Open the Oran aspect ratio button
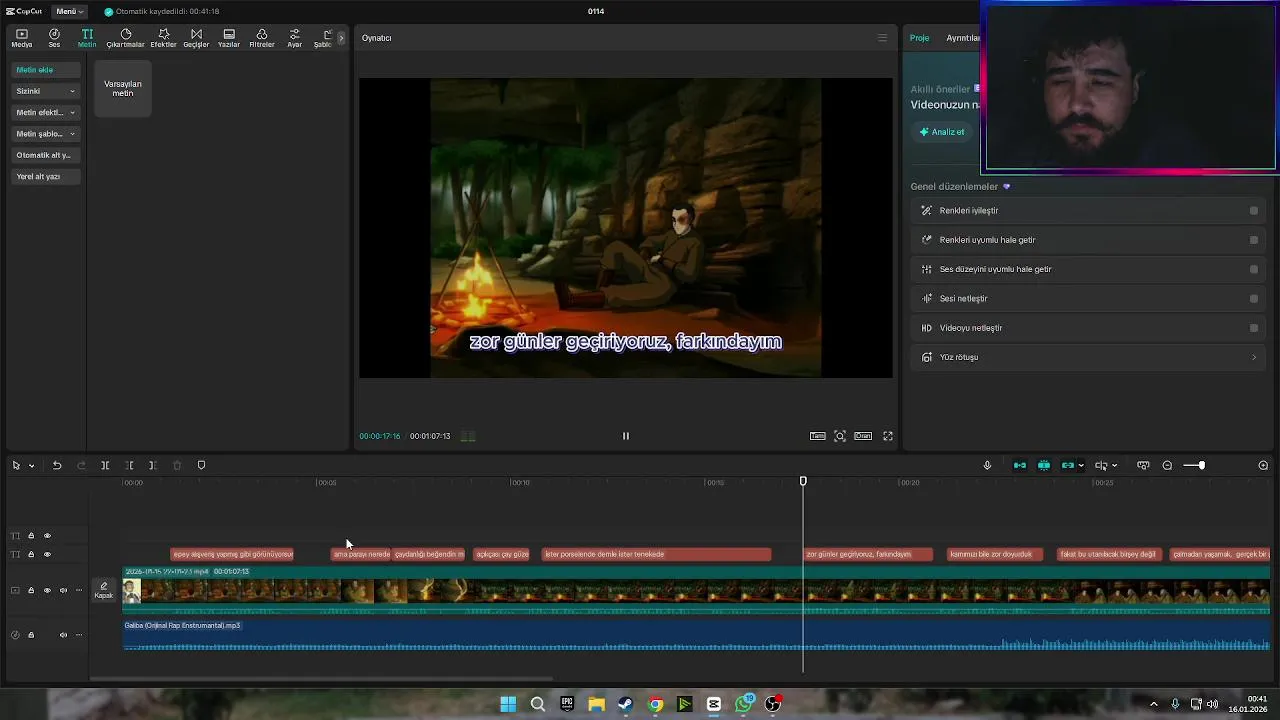1280x720 pixels. 863,436
